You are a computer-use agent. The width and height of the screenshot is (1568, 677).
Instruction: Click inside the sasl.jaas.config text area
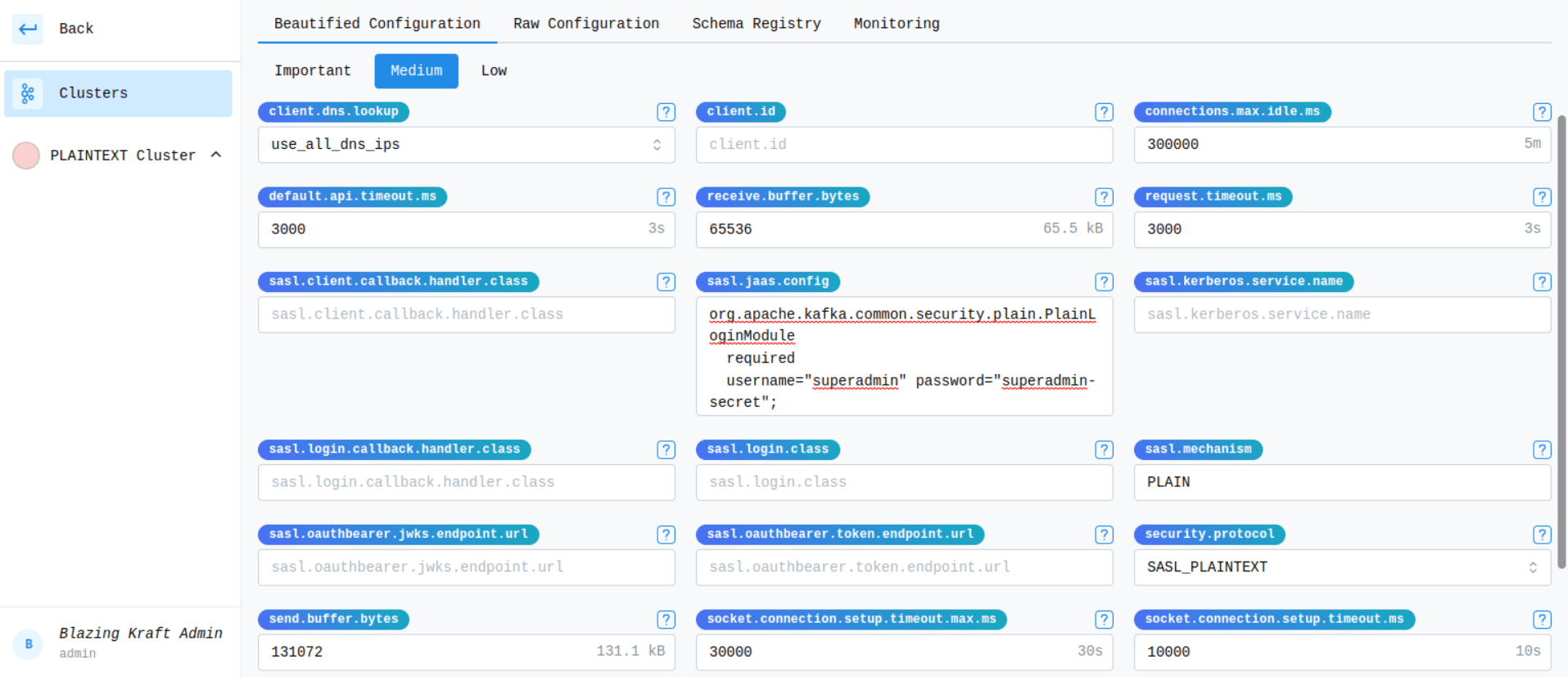904,357
